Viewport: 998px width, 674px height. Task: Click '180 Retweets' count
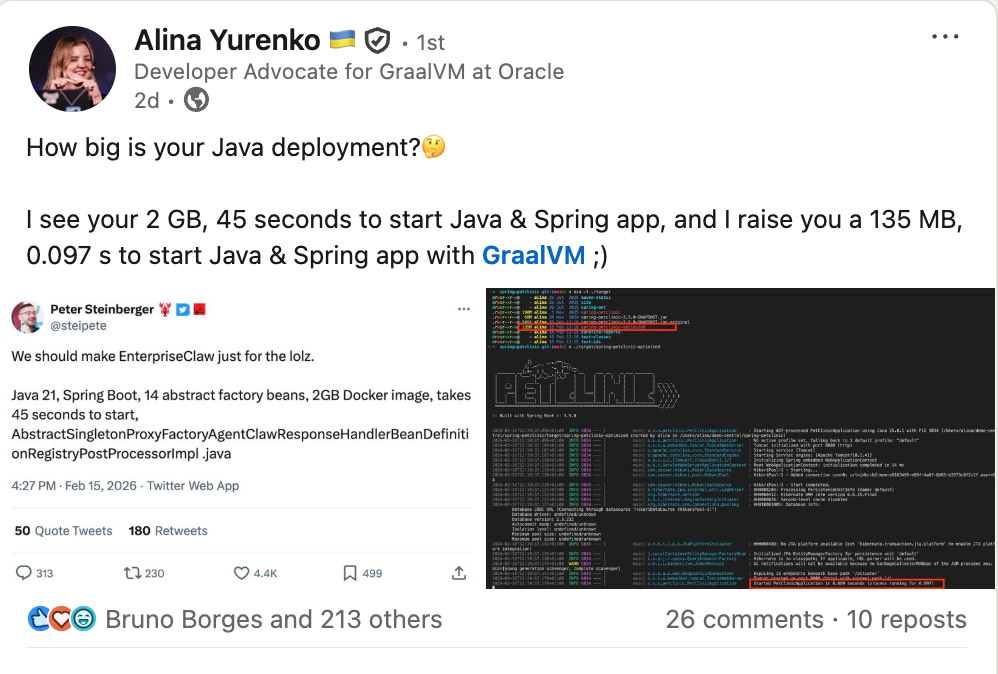[x=168, y=531]
